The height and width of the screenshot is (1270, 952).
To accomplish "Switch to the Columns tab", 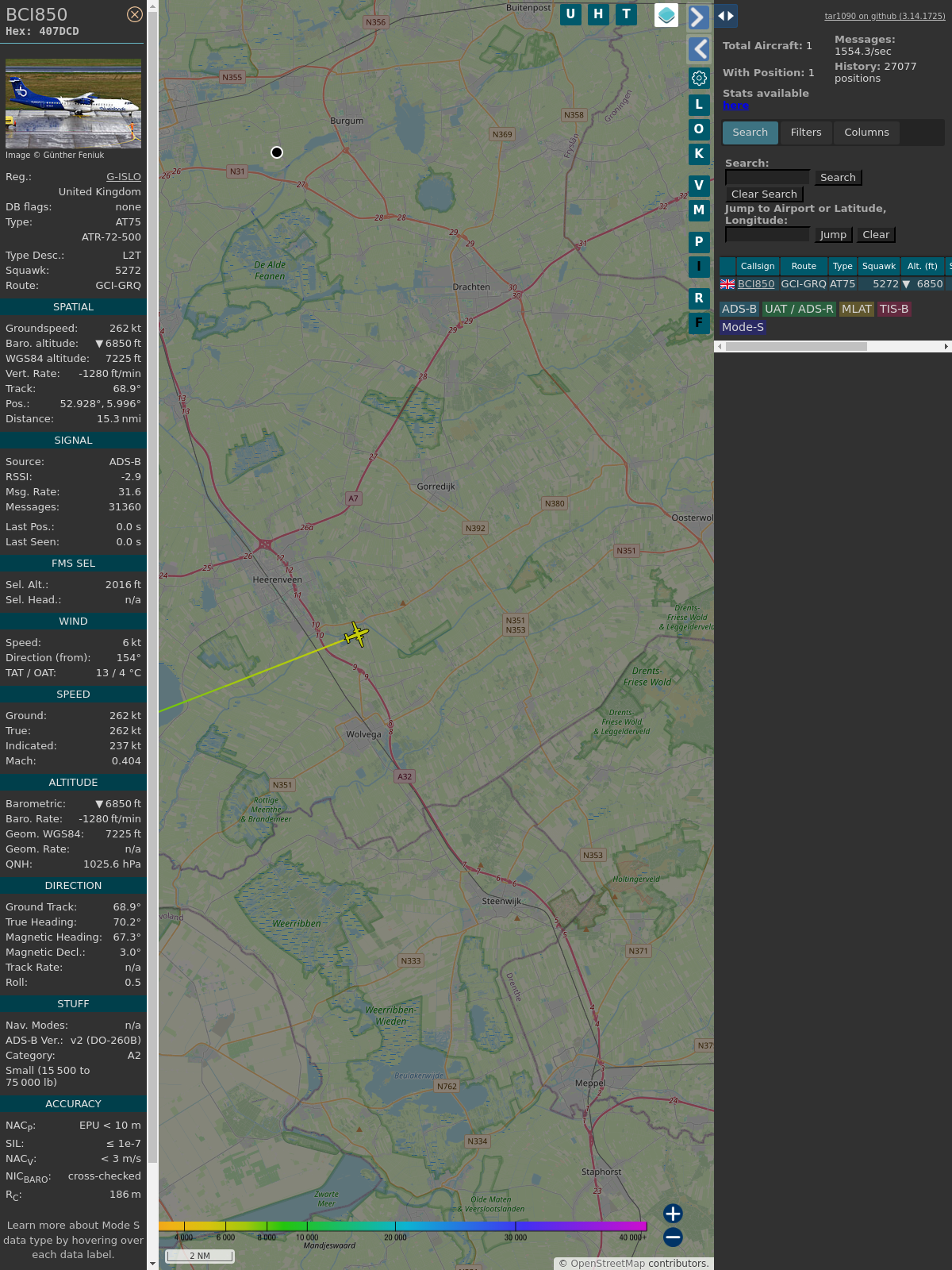I will point(866,133).
